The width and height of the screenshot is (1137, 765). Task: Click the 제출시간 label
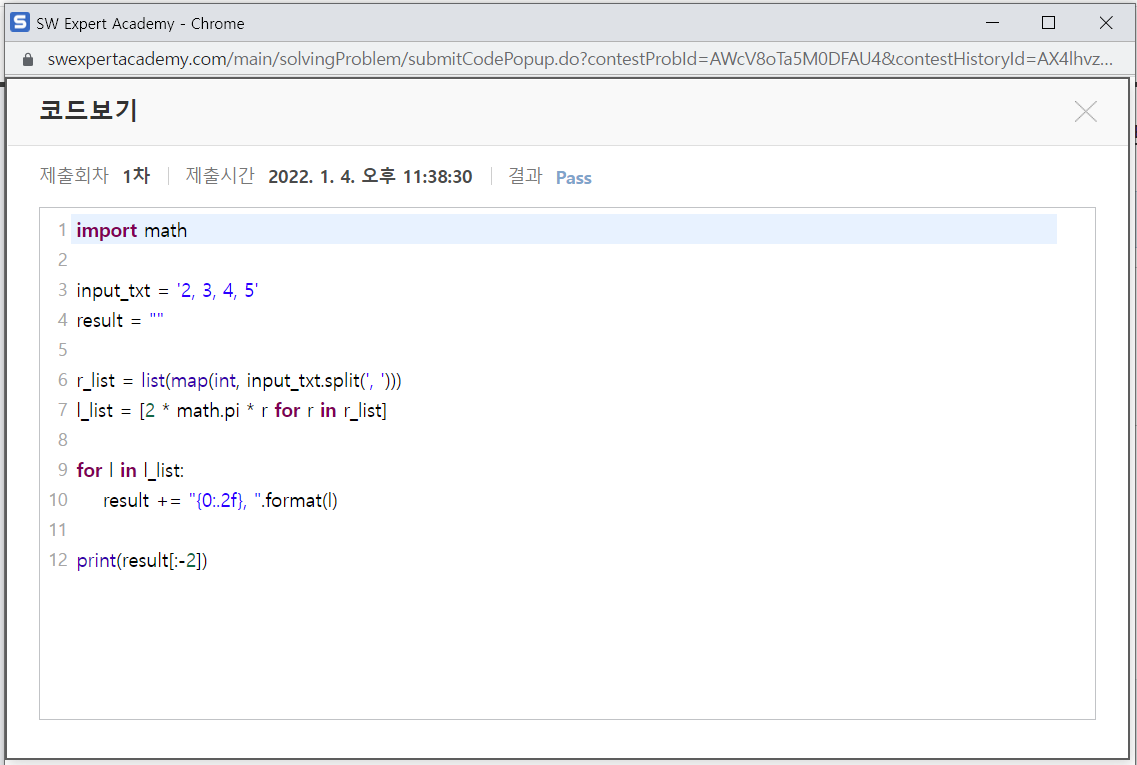(x=220, y=176)
